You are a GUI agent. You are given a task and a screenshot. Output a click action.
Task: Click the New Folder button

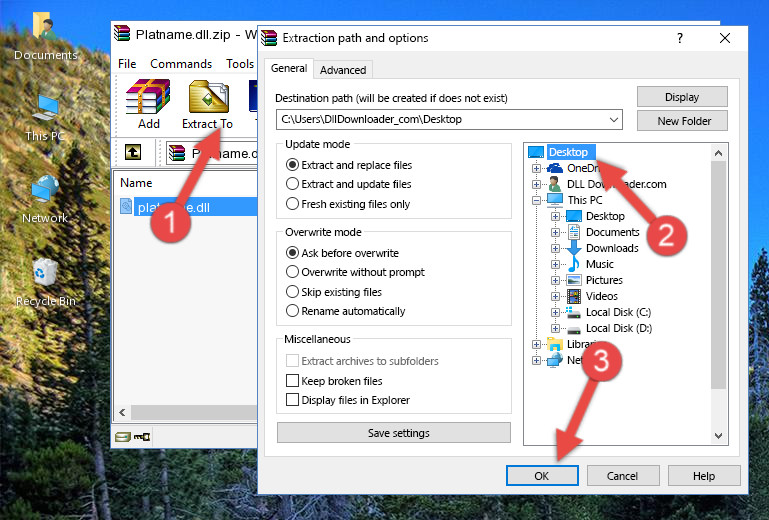682,121
